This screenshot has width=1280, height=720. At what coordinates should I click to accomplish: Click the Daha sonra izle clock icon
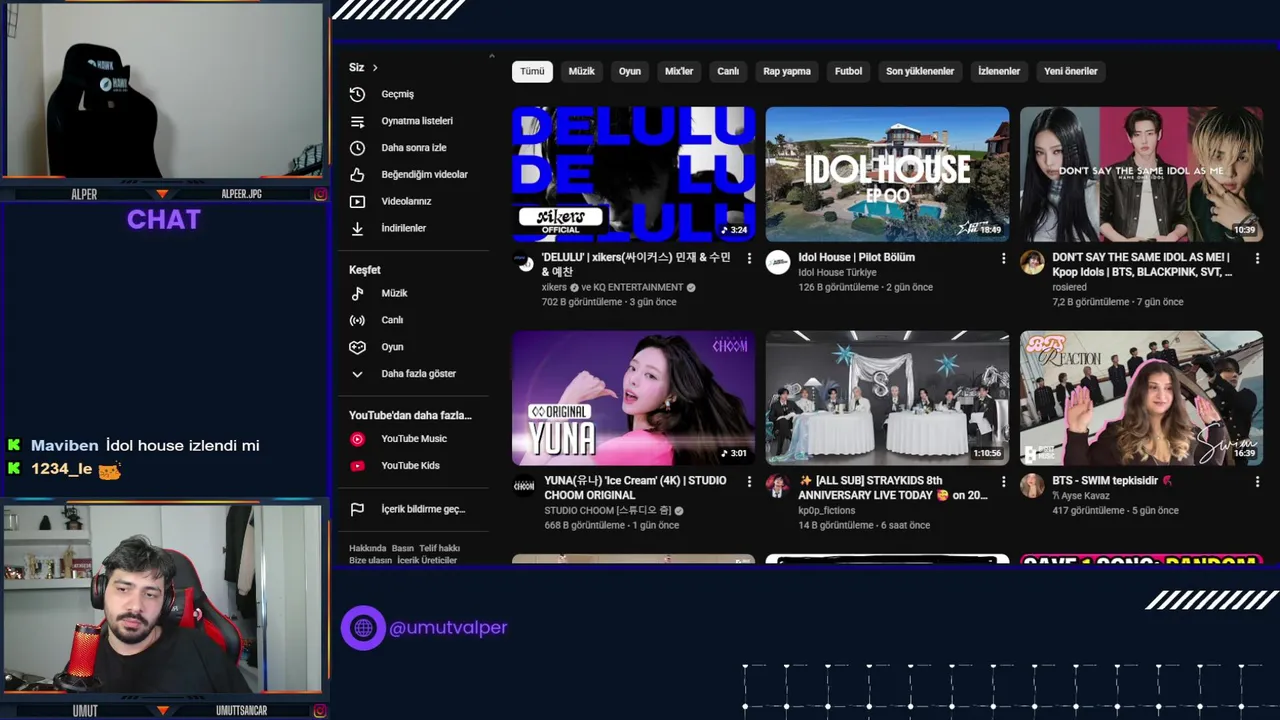[x=357, y=148]
